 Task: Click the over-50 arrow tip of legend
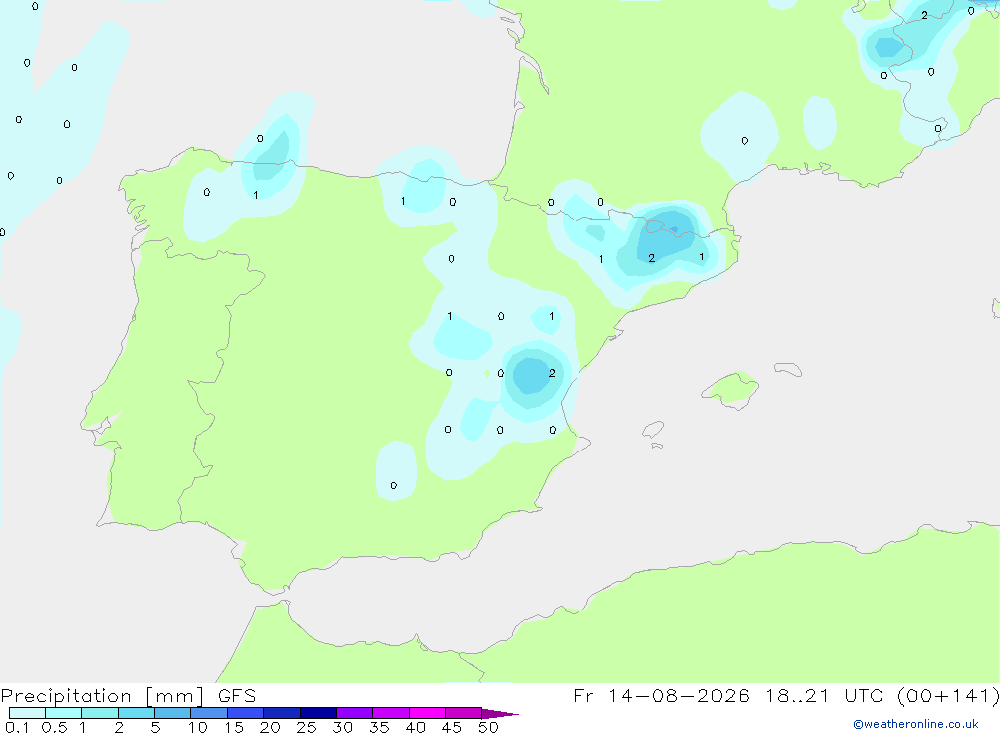point(500,714)
